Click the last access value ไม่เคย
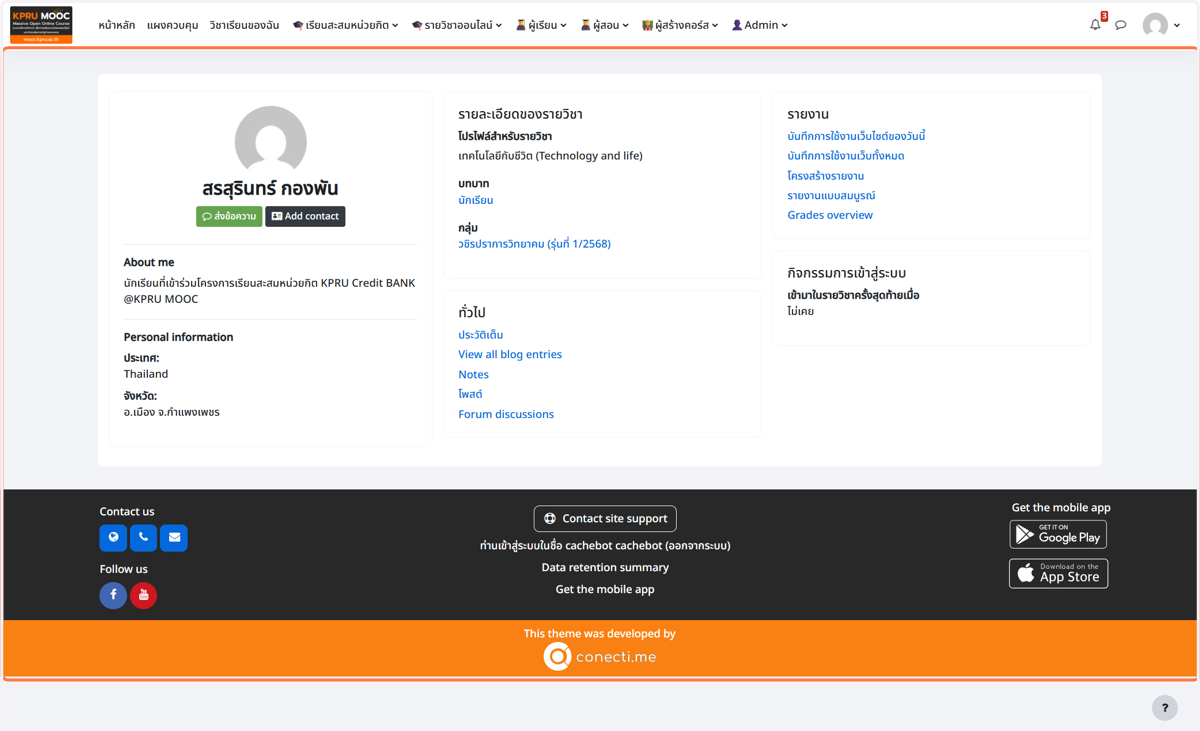 tap(801, 312)
